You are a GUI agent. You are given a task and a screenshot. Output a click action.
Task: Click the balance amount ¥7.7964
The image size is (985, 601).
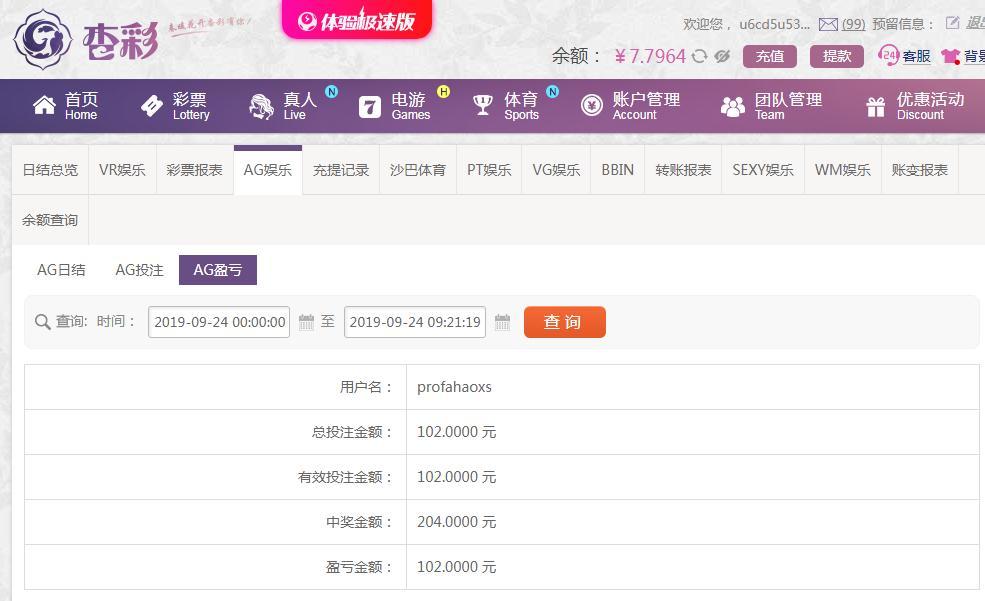(x=650, y=57)
